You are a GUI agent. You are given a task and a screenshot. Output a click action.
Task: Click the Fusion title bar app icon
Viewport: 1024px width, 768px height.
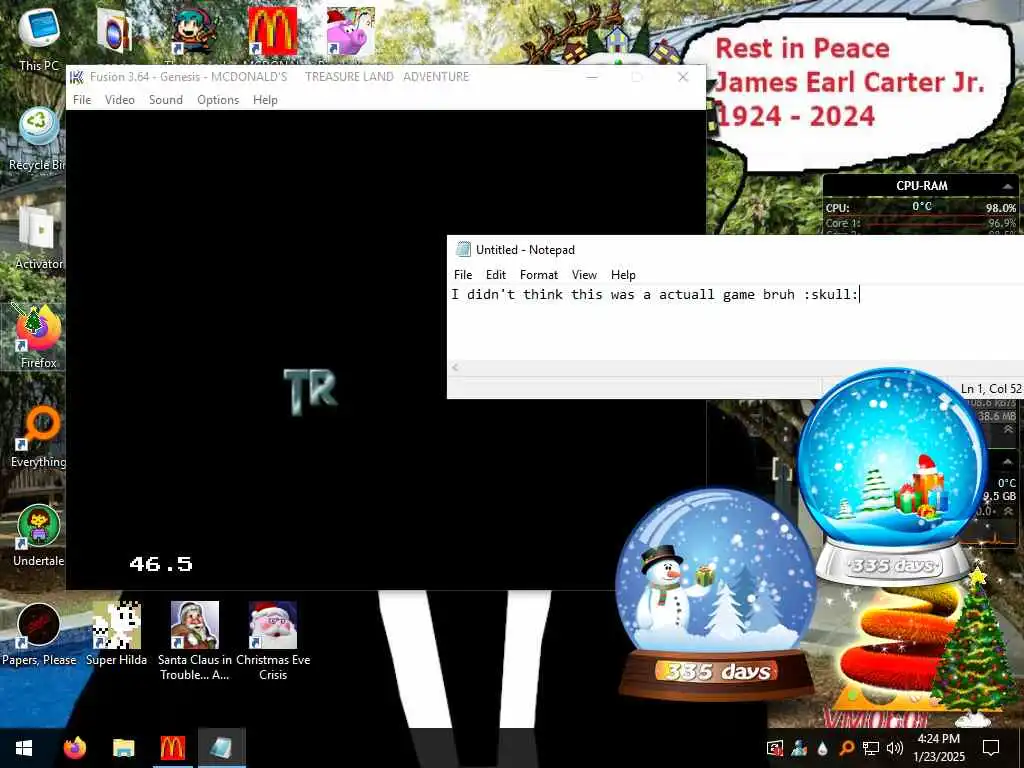coord(76,77)
